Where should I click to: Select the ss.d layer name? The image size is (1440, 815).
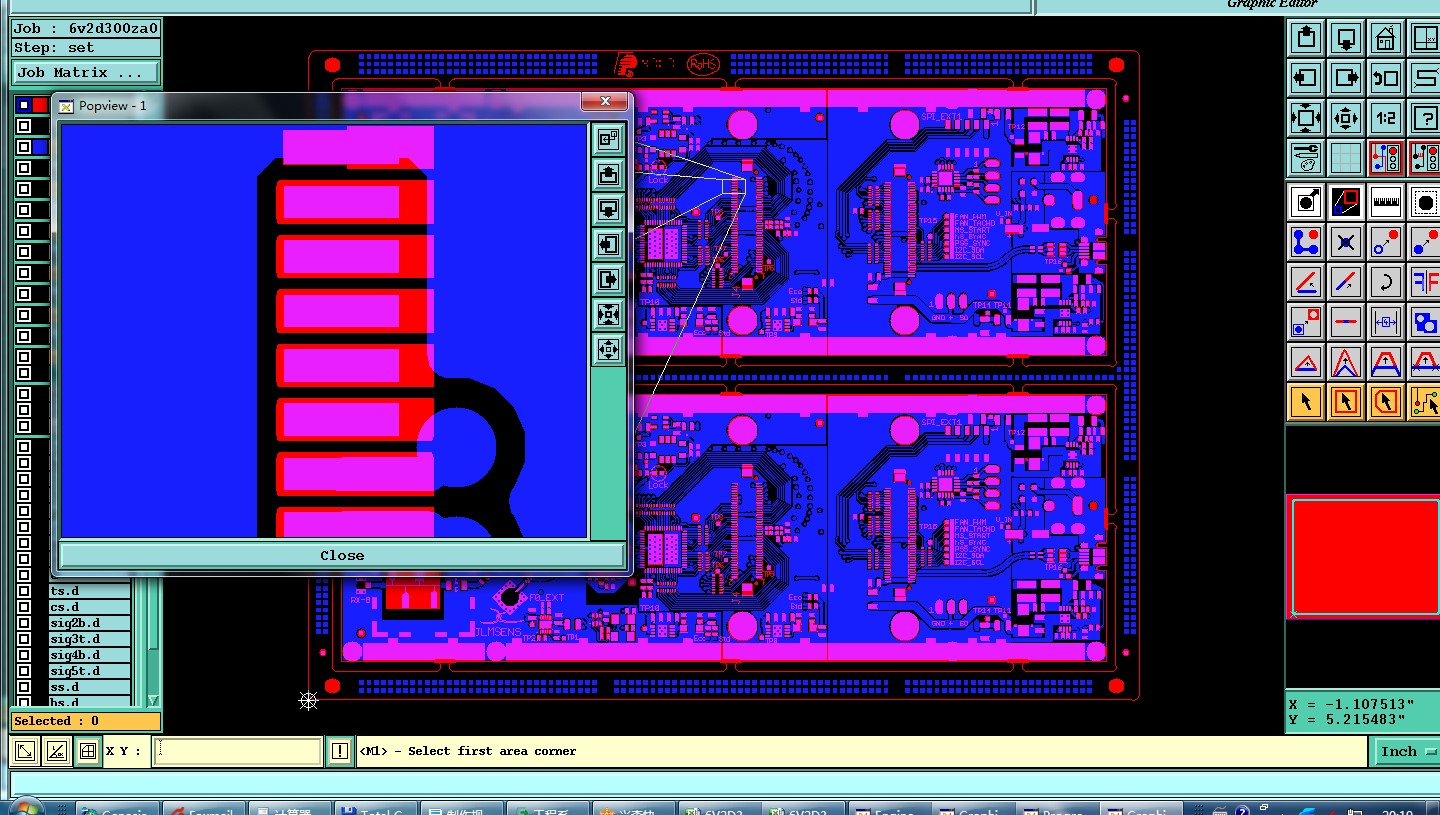pyautogui.click(x=90, y=687)
